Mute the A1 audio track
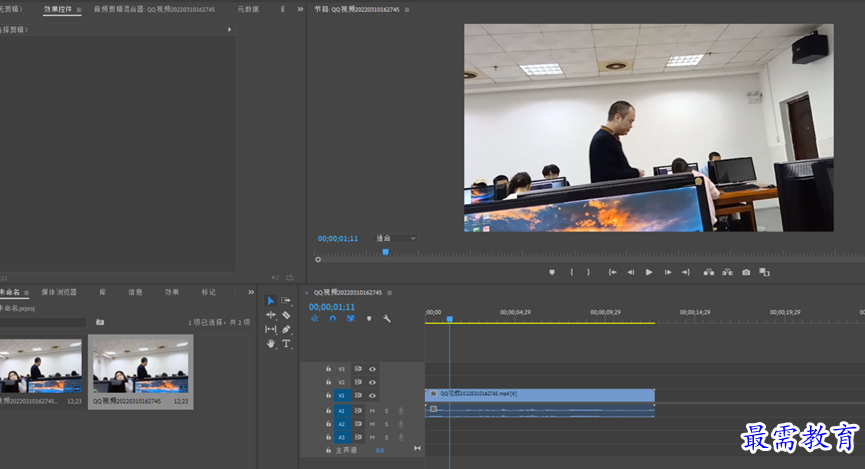 click(x=372, y=411)
